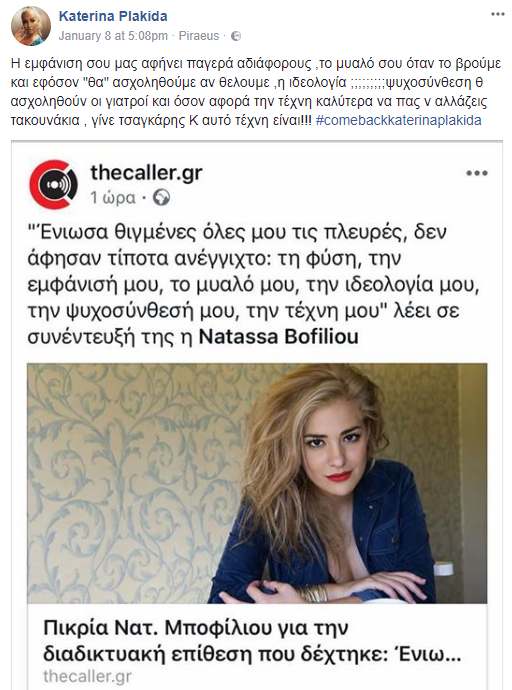The height and width of the screenshot is (690, 512).
Task: Click the globe privacy icon beside Piraeus
Action: coord(236,36)
